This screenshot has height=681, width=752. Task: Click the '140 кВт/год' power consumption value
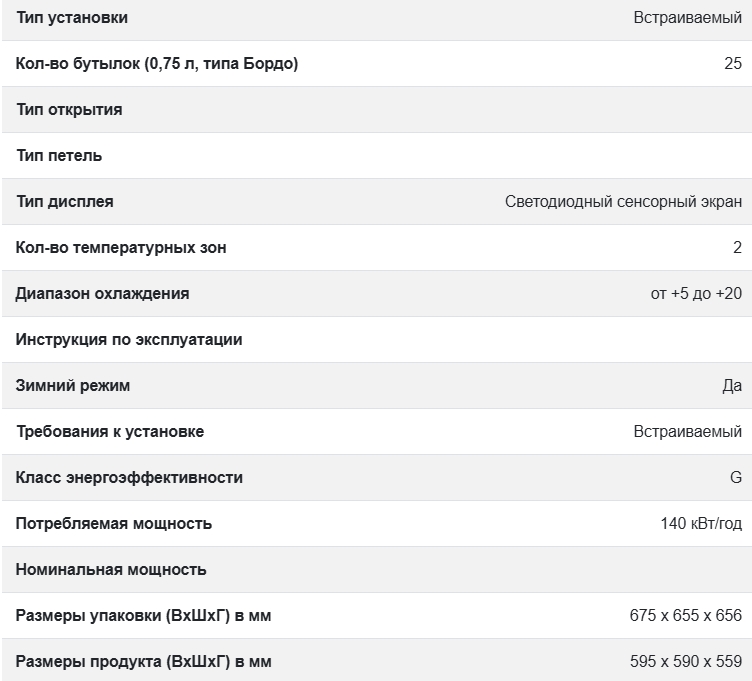pyautogui.click(x=701, y=524)
